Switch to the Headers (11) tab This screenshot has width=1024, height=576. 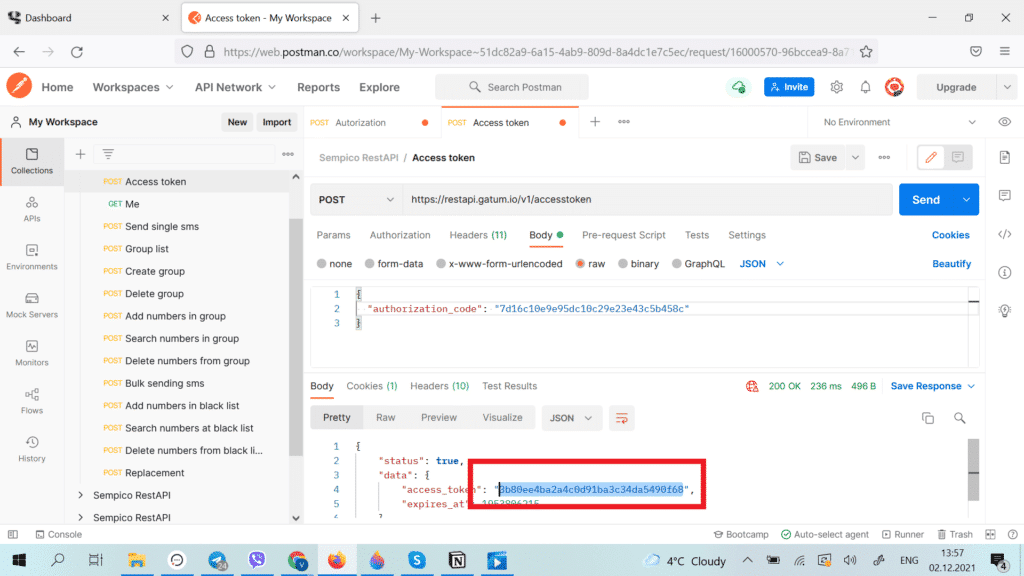478,235
